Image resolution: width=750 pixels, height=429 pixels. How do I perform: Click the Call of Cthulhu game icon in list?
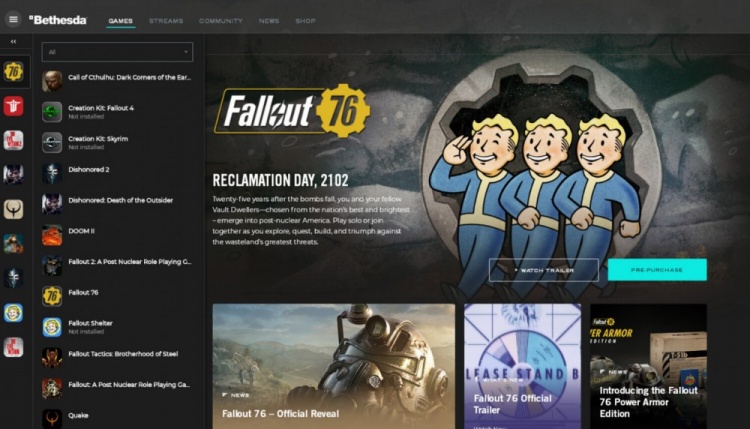pos(52,81)
